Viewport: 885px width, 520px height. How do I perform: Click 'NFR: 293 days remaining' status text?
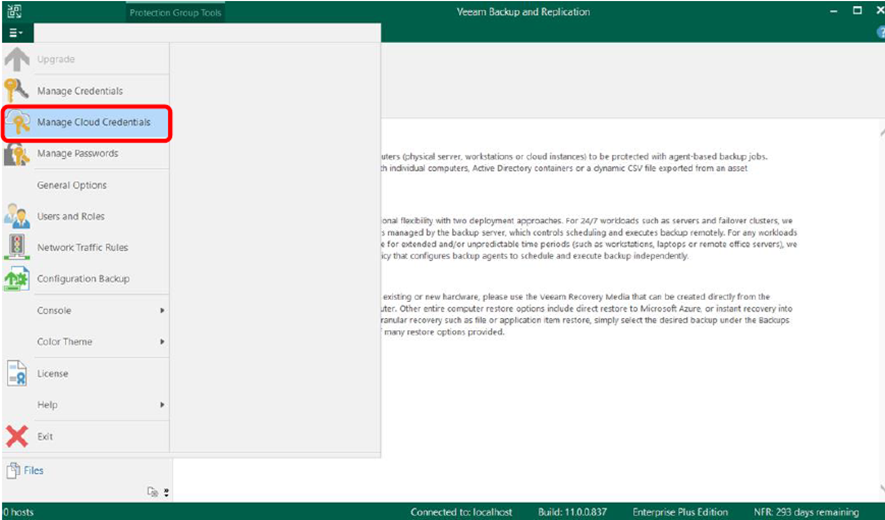[806, 512]
